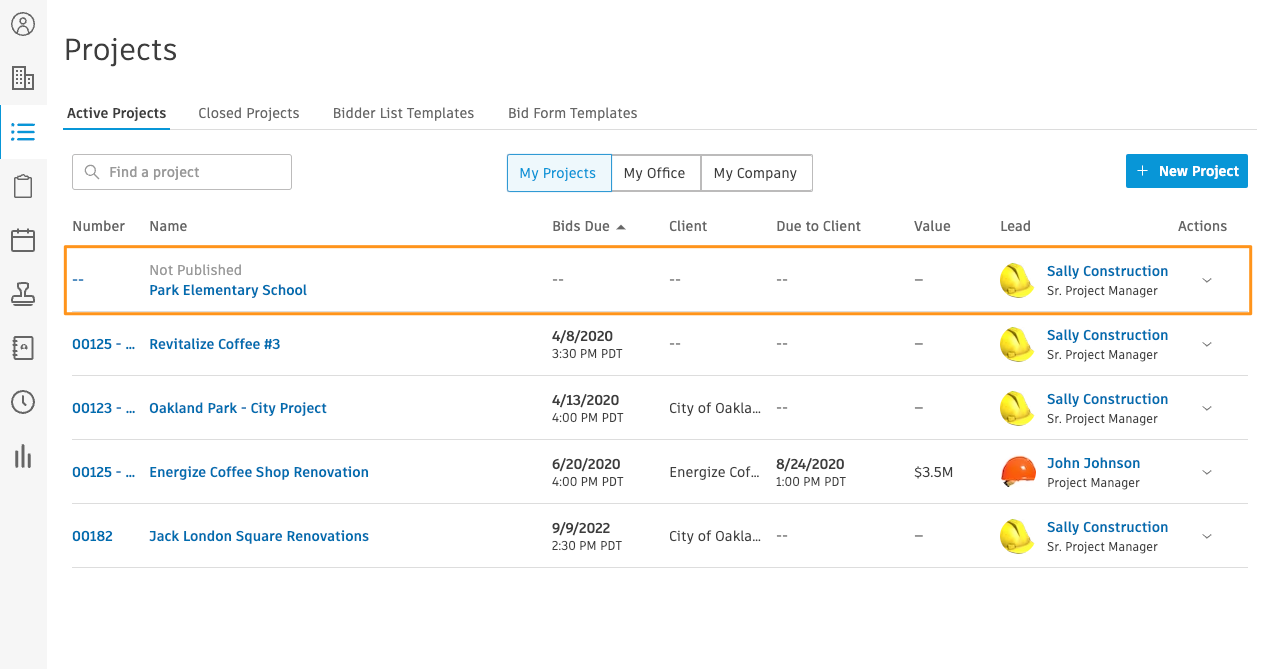Click the stamp icon in sidebar
The height and width of the screenshot is (669, 1270).
click(23, 294)
